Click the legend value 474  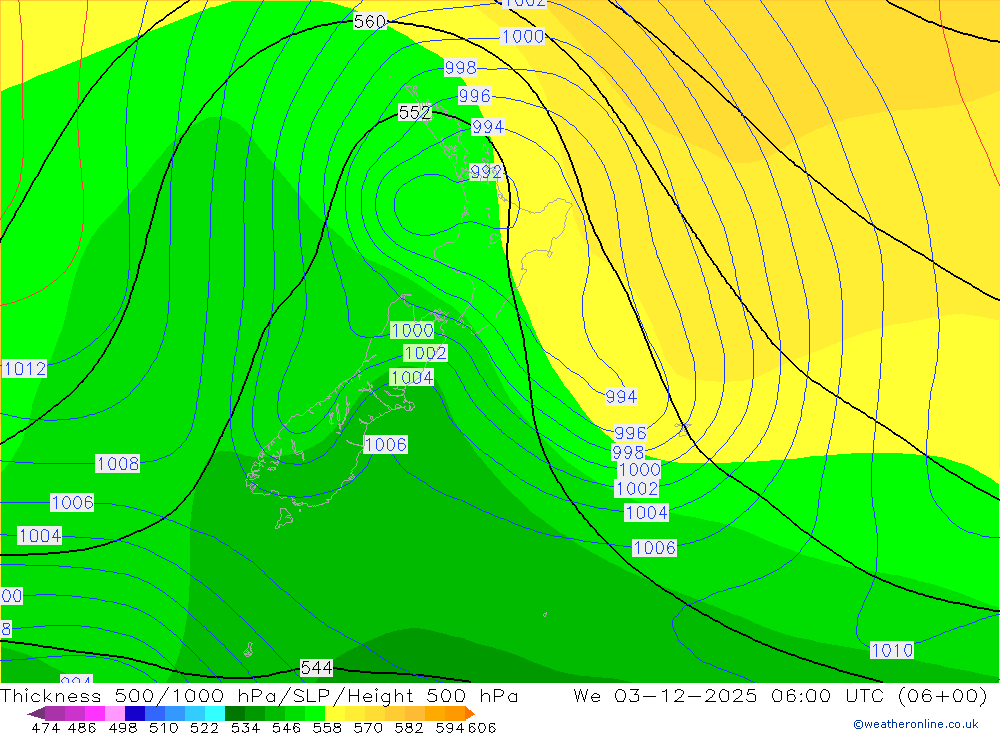tap(45, 728)
